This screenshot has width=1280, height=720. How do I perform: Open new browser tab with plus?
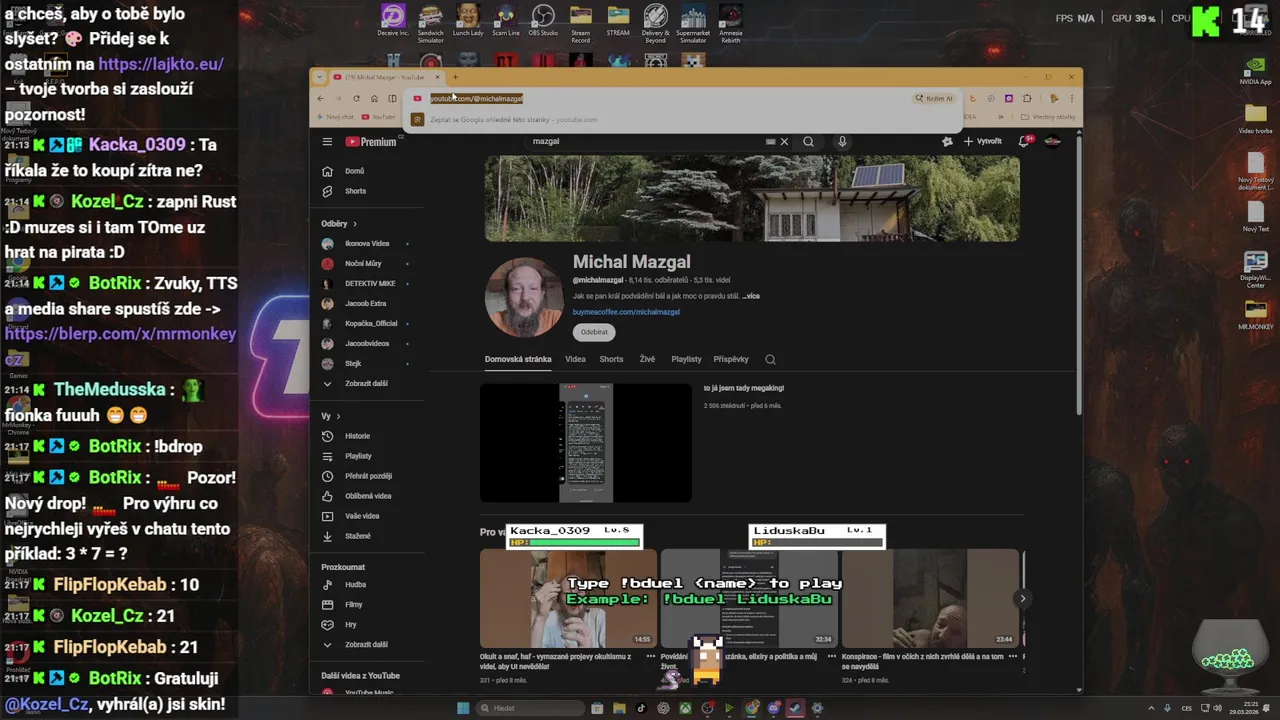pyautogui.click(x=455, y=77)
